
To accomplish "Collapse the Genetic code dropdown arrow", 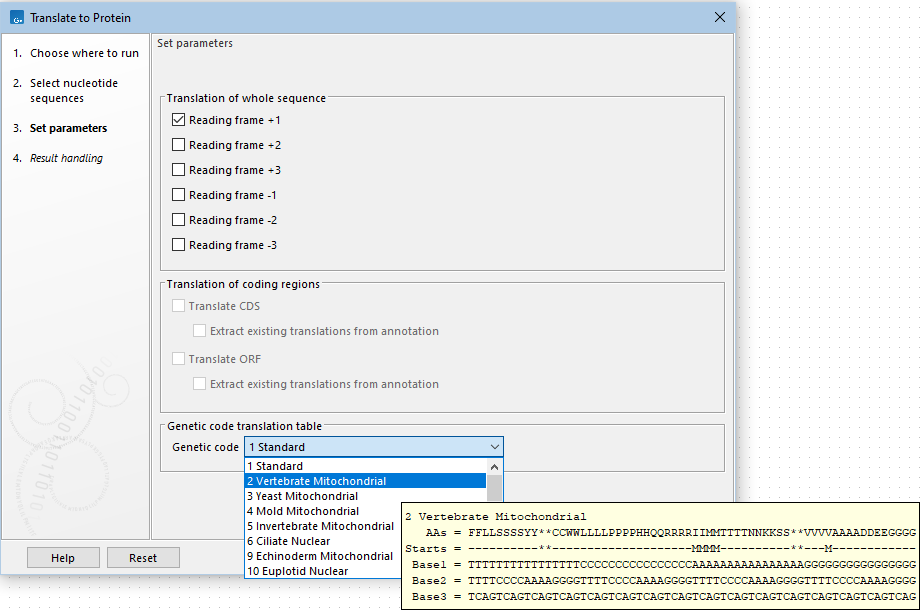I will [494, 447].
